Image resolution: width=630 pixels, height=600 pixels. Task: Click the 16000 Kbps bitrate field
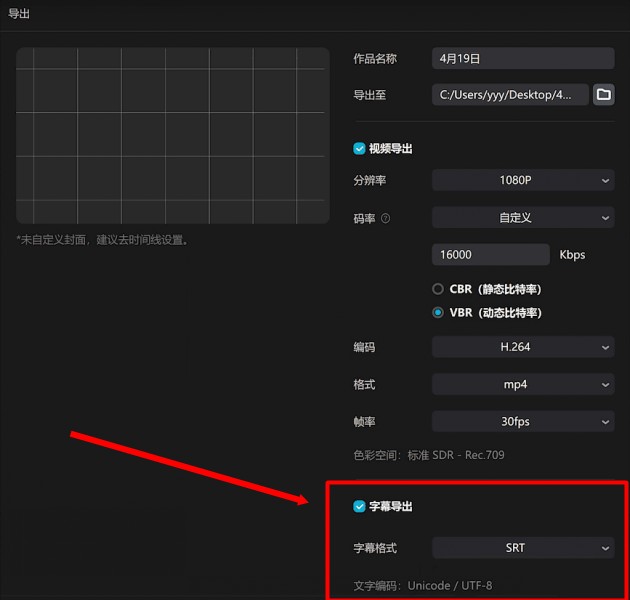click(491, 254)
